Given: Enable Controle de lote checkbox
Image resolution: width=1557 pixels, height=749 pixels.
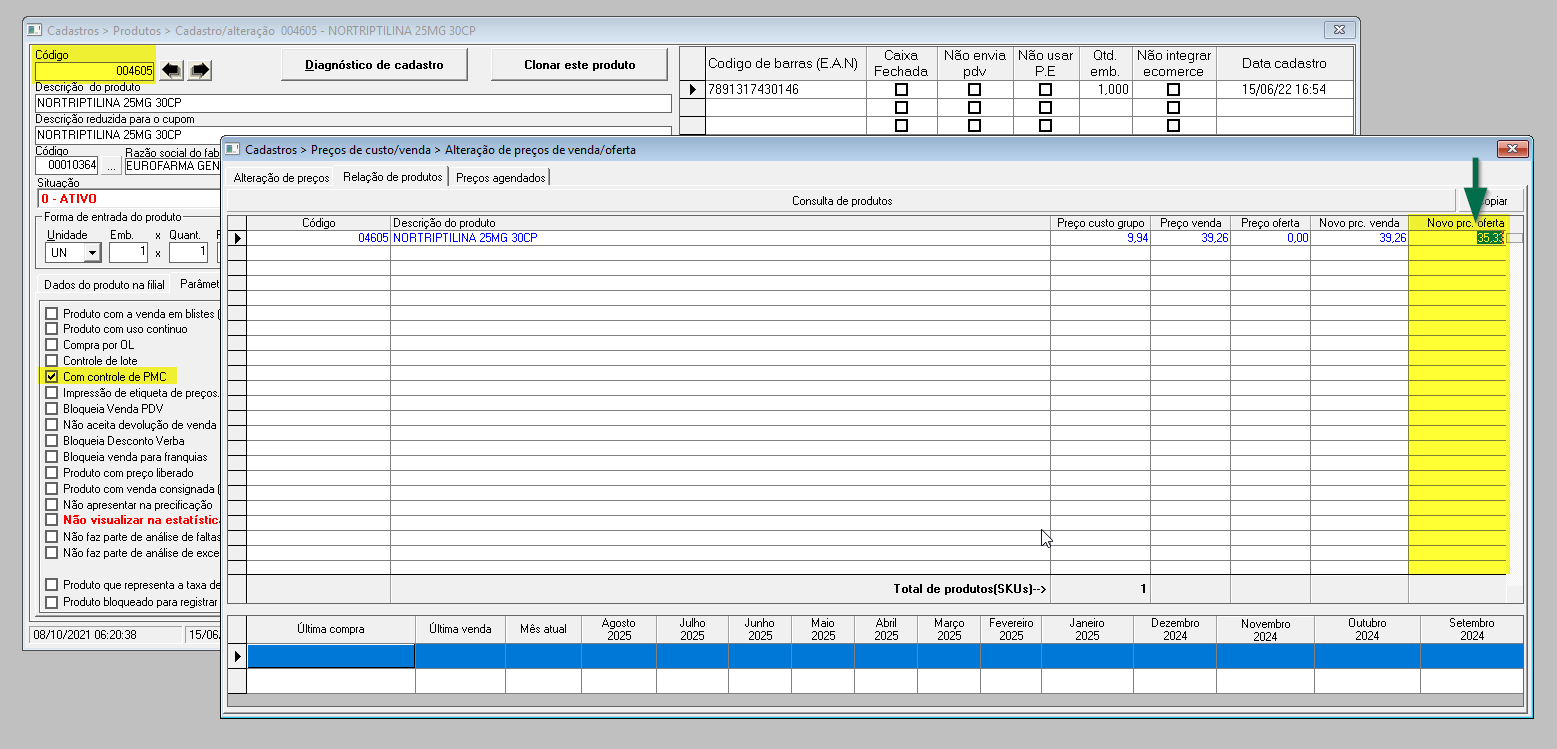Looking at the screenshot, I should [x=52, y=361].
